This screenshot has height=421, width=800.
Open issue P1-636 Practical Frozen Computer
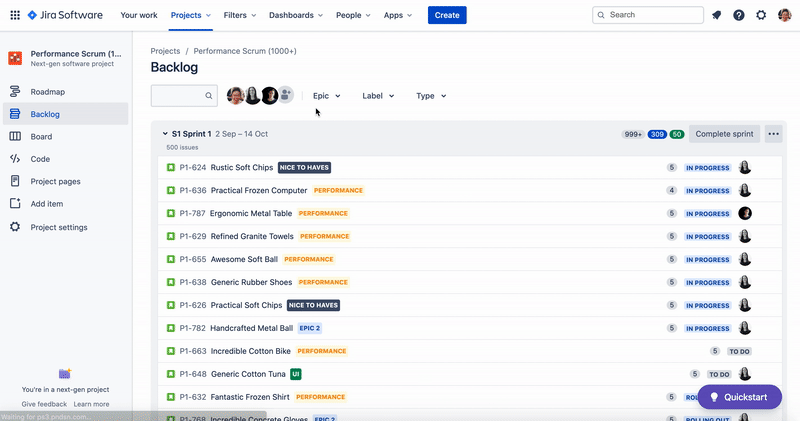coord(259,190)
